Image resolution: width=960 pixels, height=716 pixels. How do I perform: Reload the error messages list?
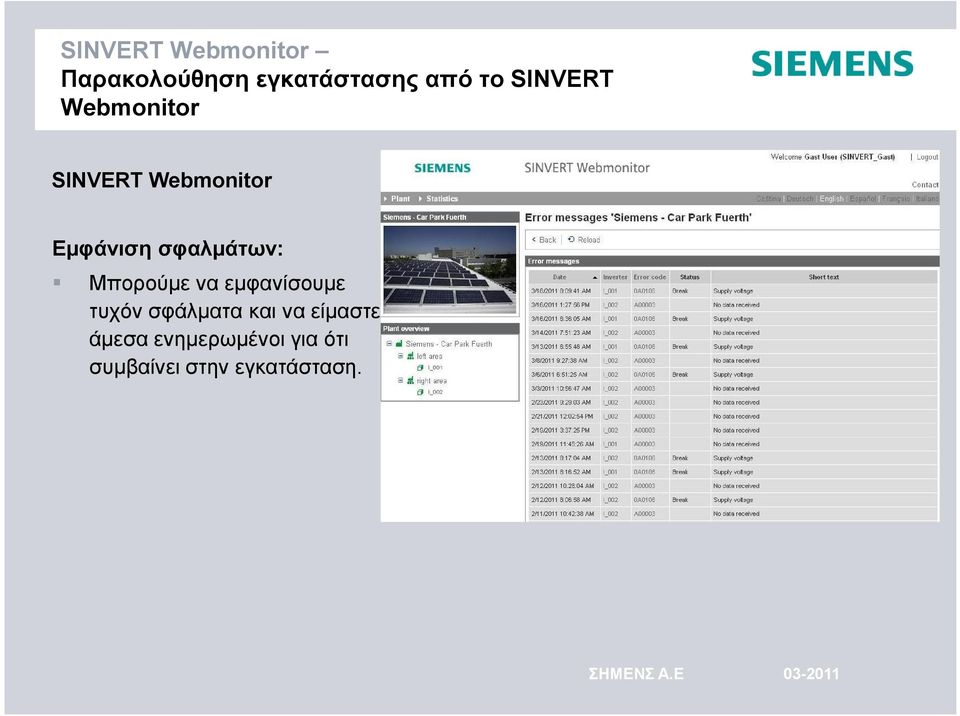click(584, 240)
